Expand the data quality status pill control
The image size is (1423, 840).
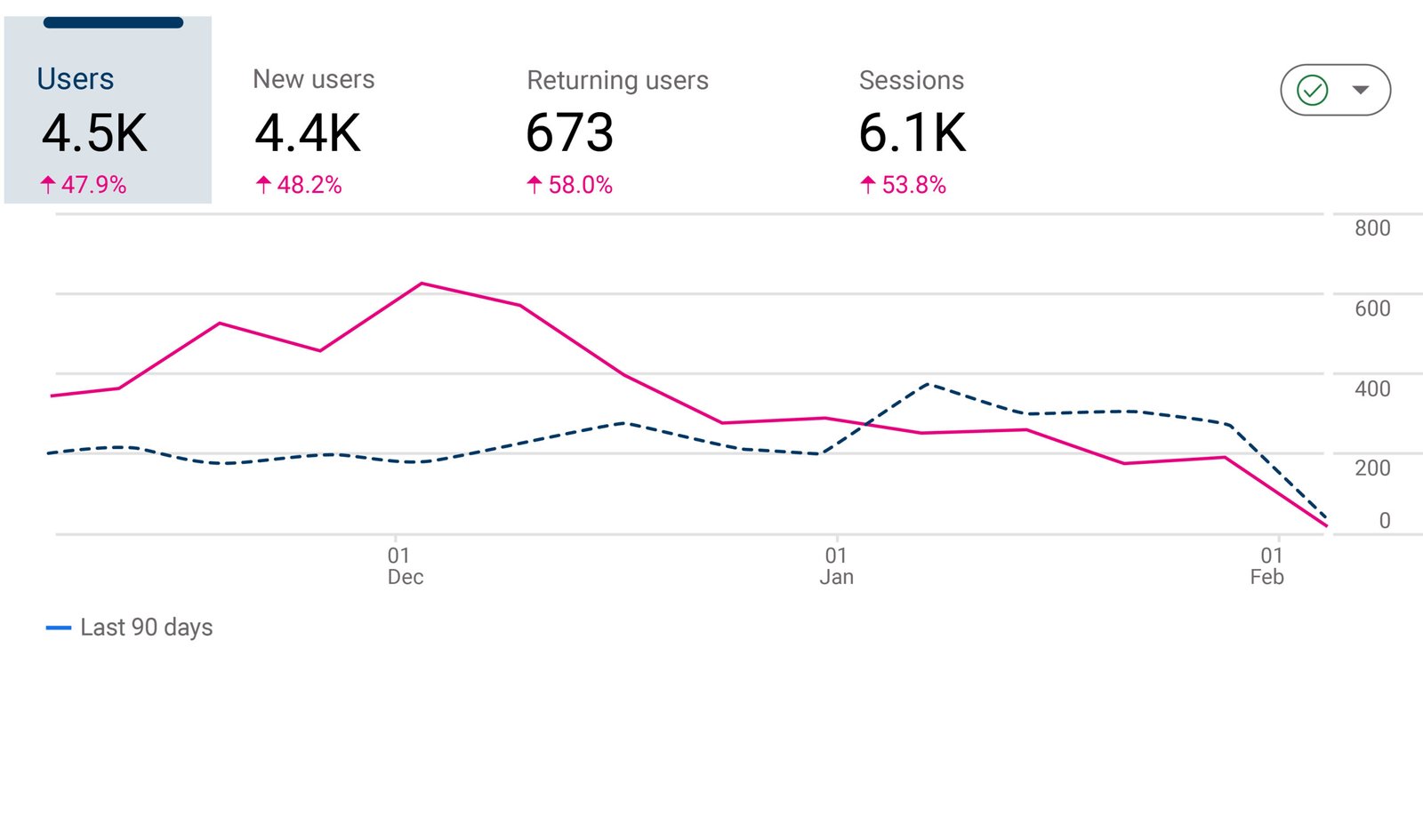[x=1334, y=89]
